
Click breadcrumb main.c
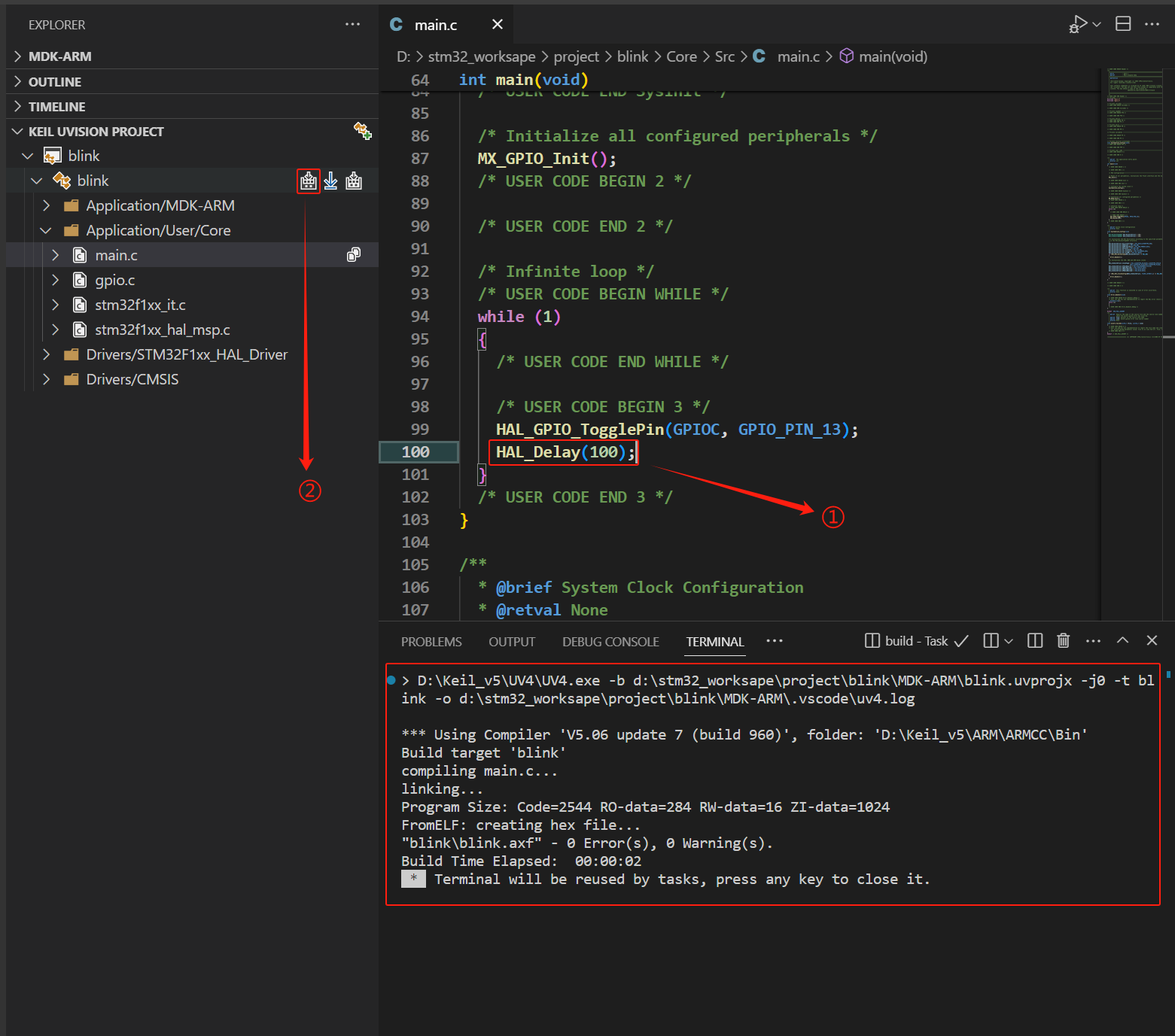click(x=798, y=56)
